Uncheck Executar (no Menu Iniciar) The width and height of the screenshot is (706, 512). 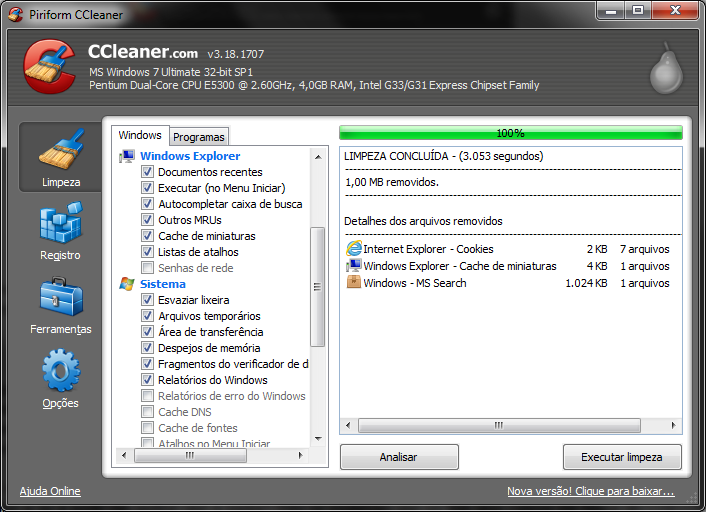147,188
